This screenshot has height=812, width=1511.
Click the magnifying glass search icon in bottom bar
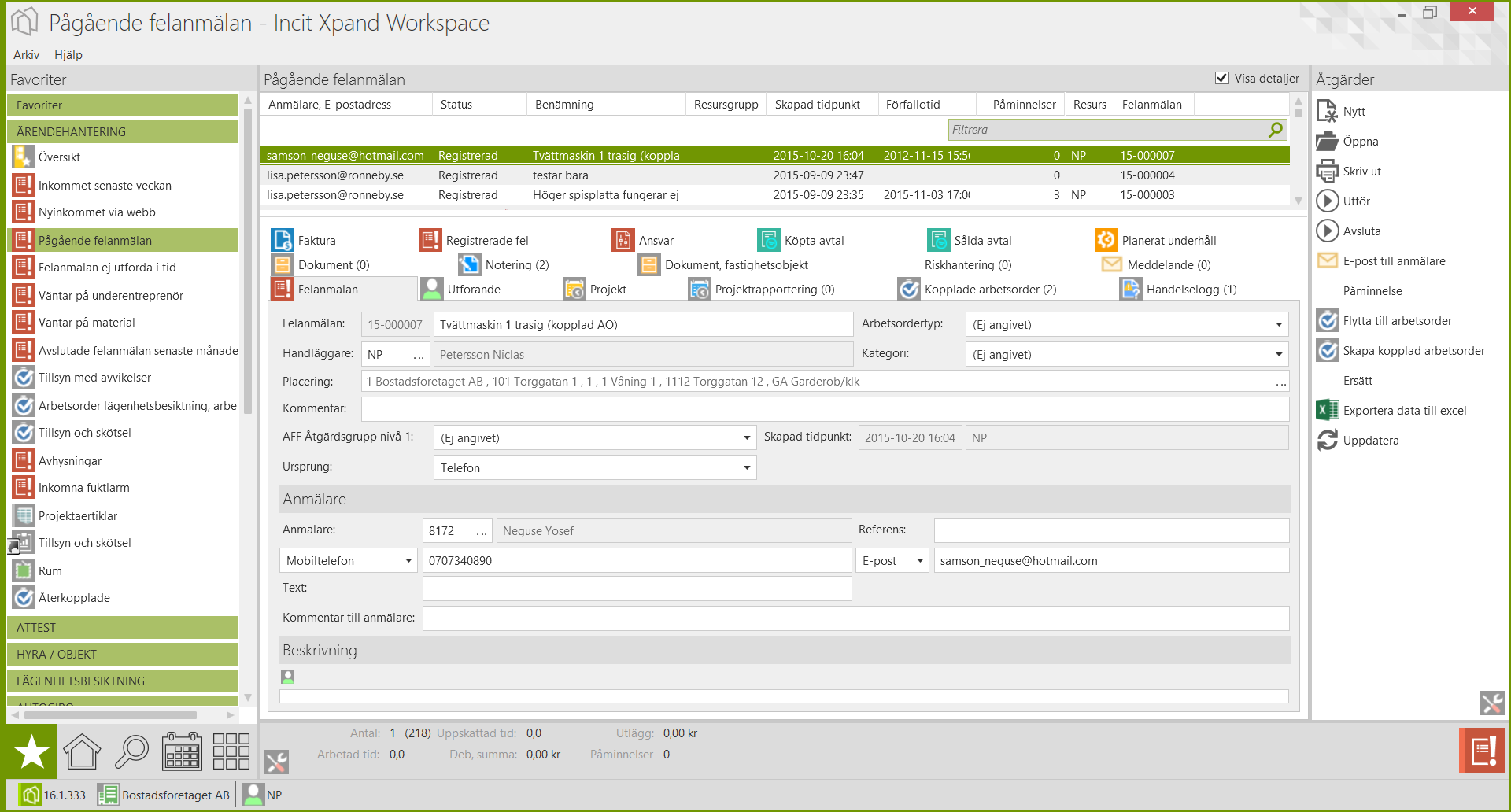[131, 751]
